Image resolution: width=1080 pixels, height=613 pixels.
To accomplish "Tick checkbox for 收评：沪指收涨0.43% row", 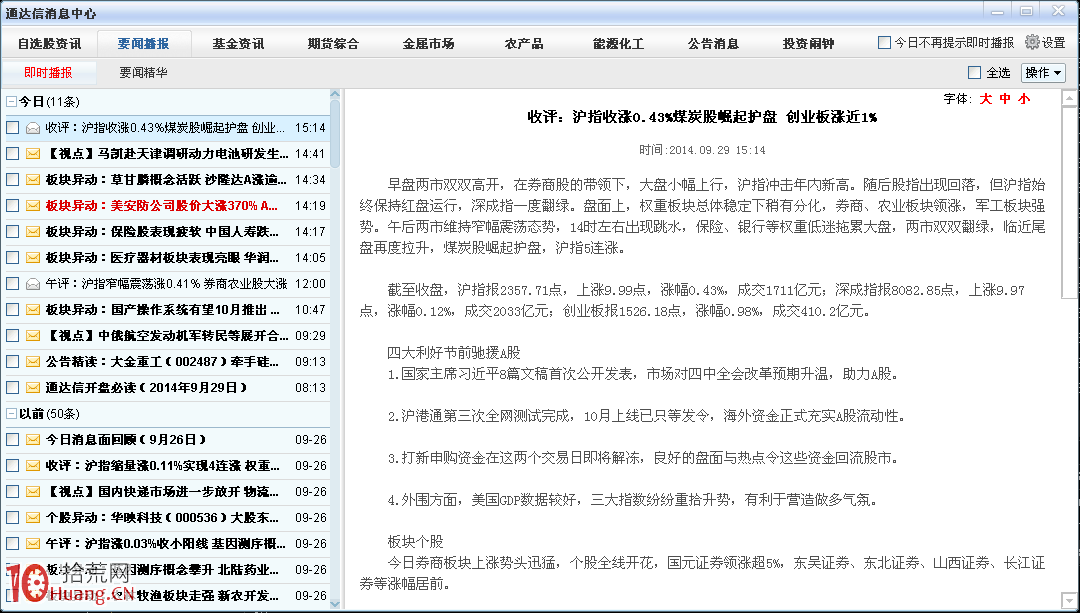I will (12, 128).
